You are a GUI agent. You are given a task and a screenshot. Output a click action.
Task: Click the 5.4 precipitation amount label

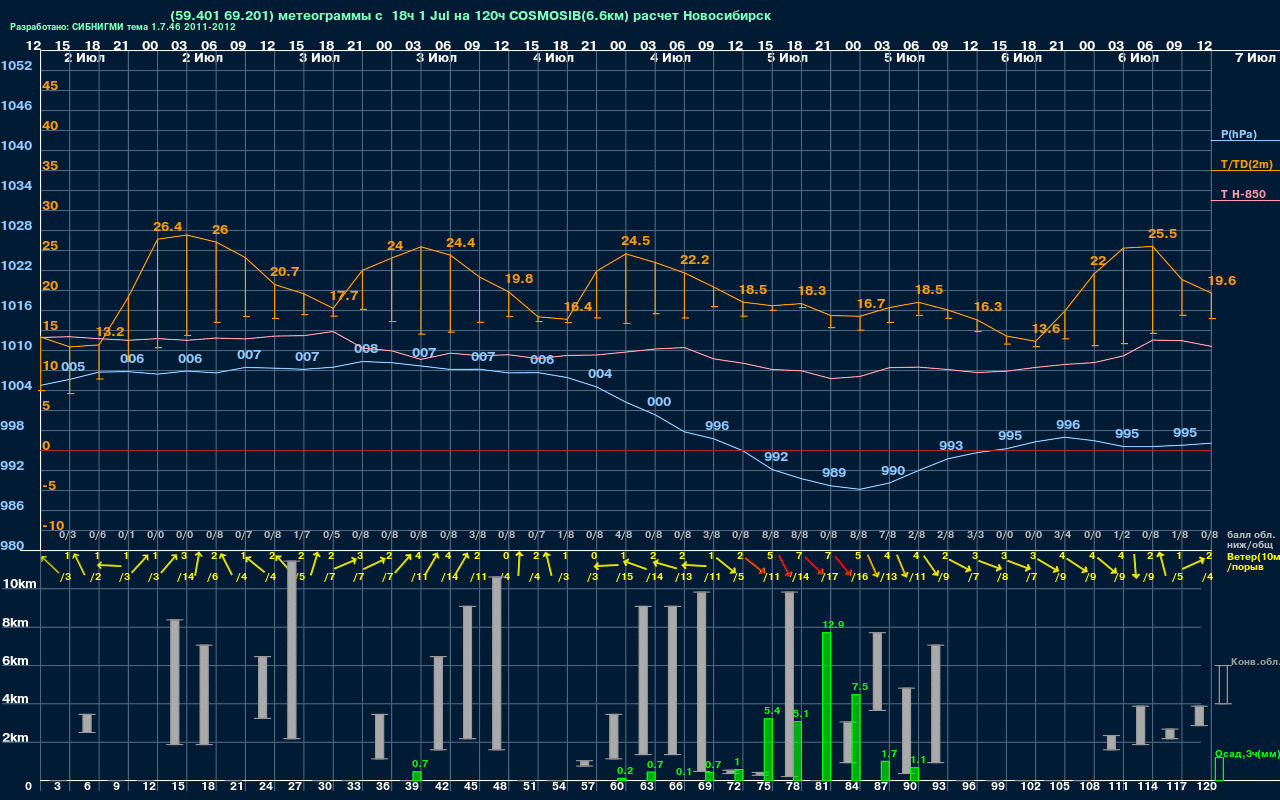[x=772, y=711]
